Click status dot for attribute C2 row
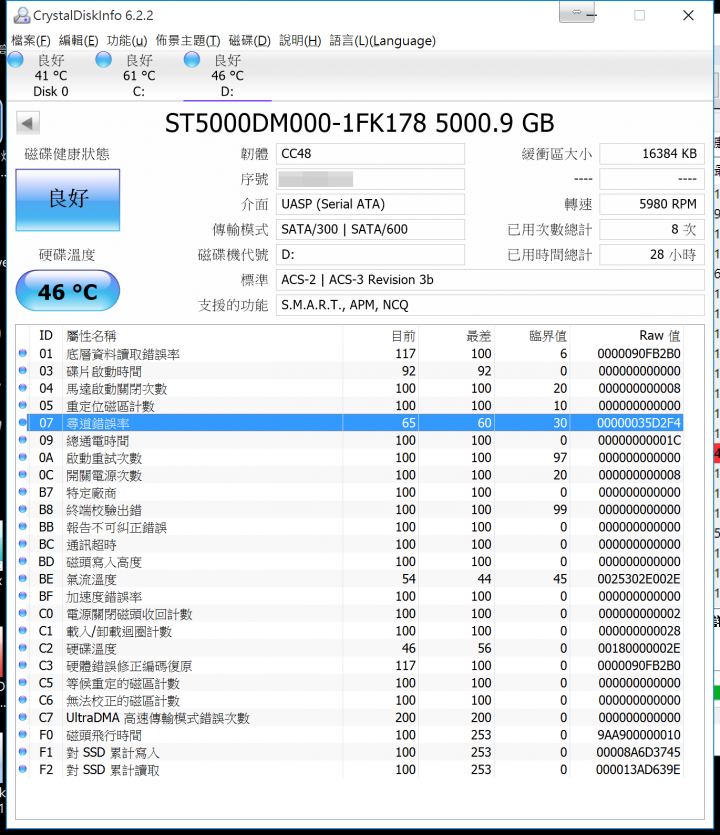720x835 pixels. [22, 648]
